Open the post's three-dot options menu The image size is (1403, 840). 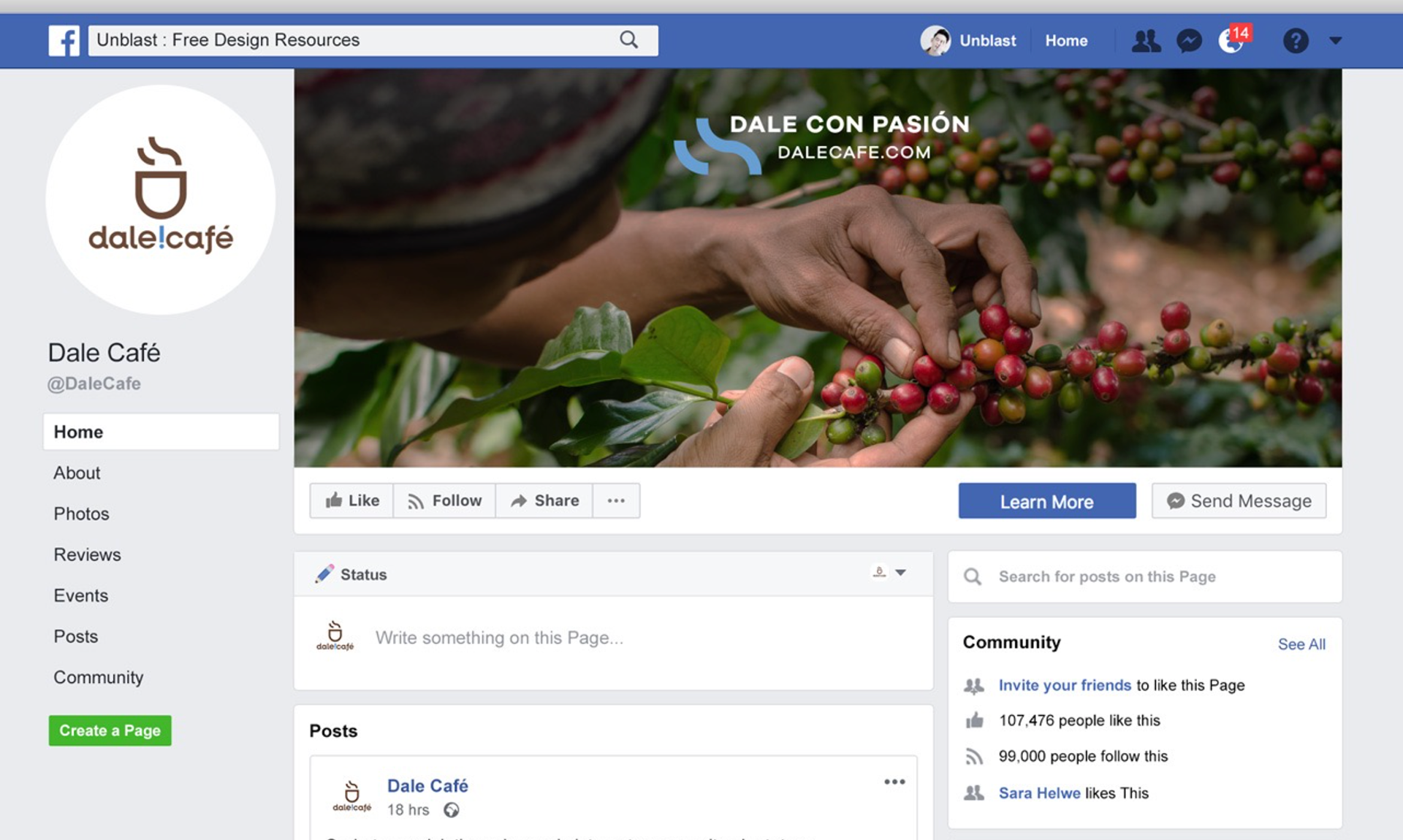pyautogui.click(x=894, y=782)
